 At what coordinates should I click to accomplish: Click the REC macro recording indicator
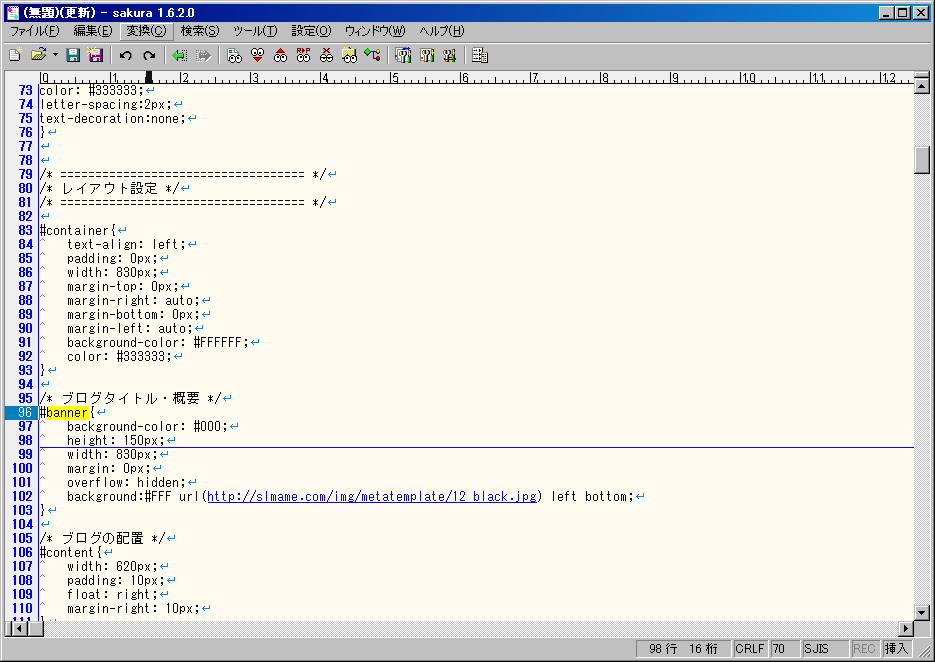[x=864, y=649]
